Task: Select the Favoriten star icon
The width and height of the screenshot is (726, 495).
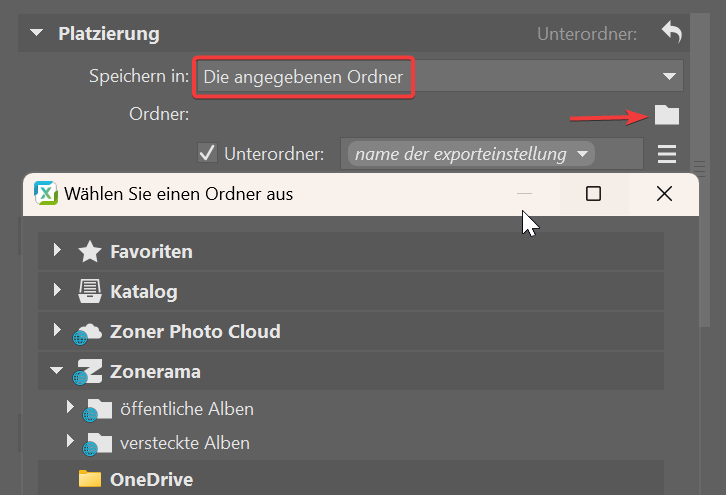Action: pos(90,252)
